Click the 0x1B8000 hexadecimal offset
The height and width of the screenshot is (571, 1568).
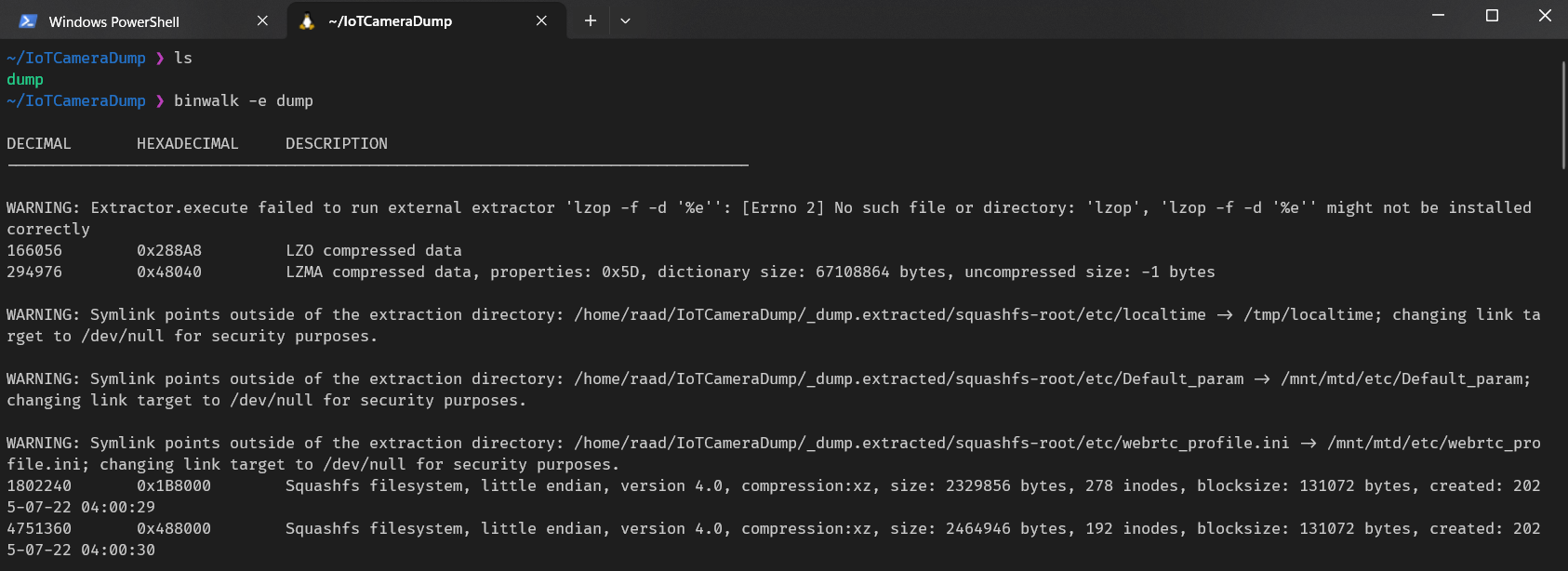(174, 485)
